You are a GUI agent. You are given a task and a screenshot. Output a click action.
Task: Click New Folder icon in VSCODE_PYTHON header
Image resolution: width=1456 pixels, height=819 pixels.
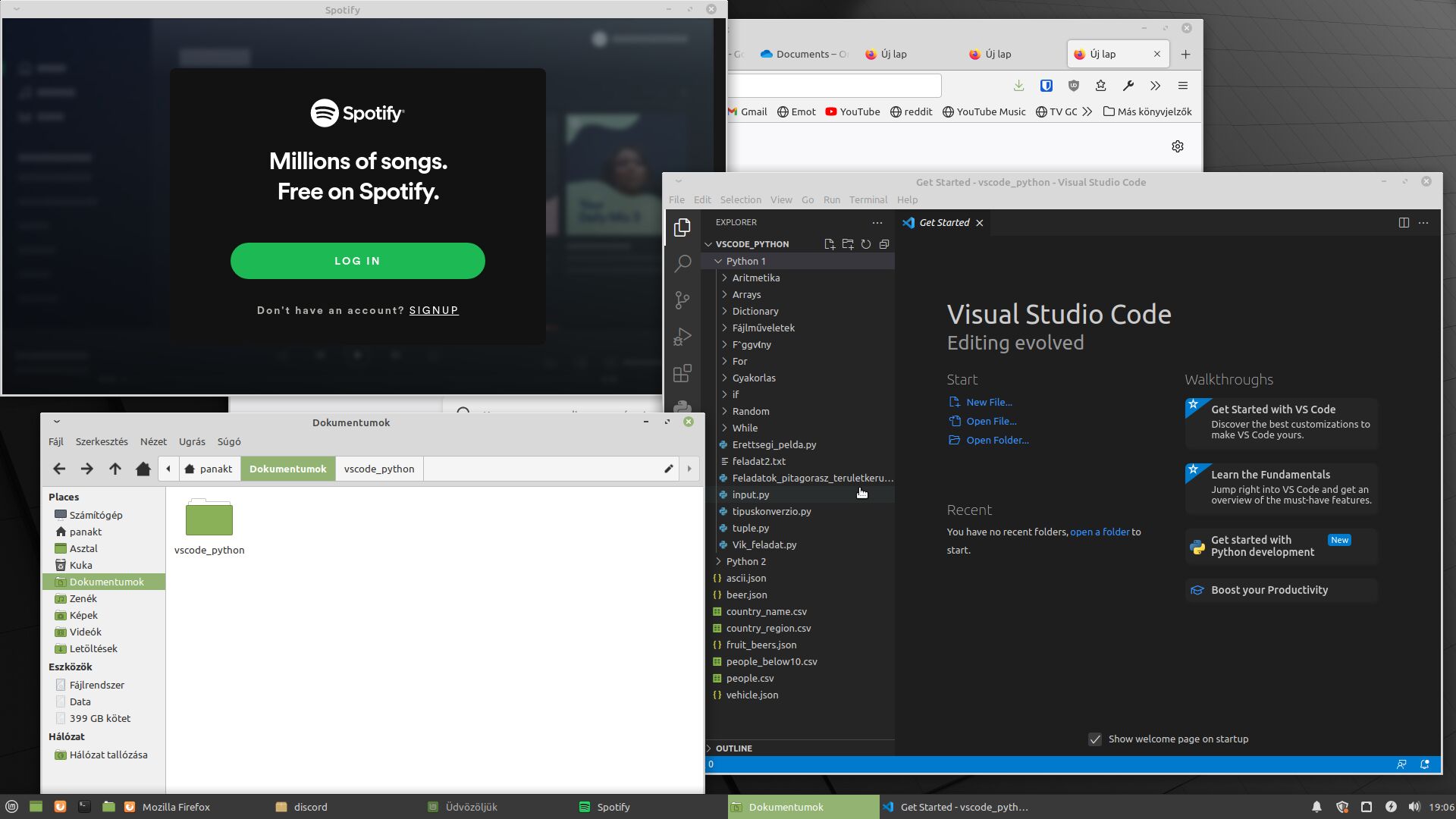click(x=848, y=244)
